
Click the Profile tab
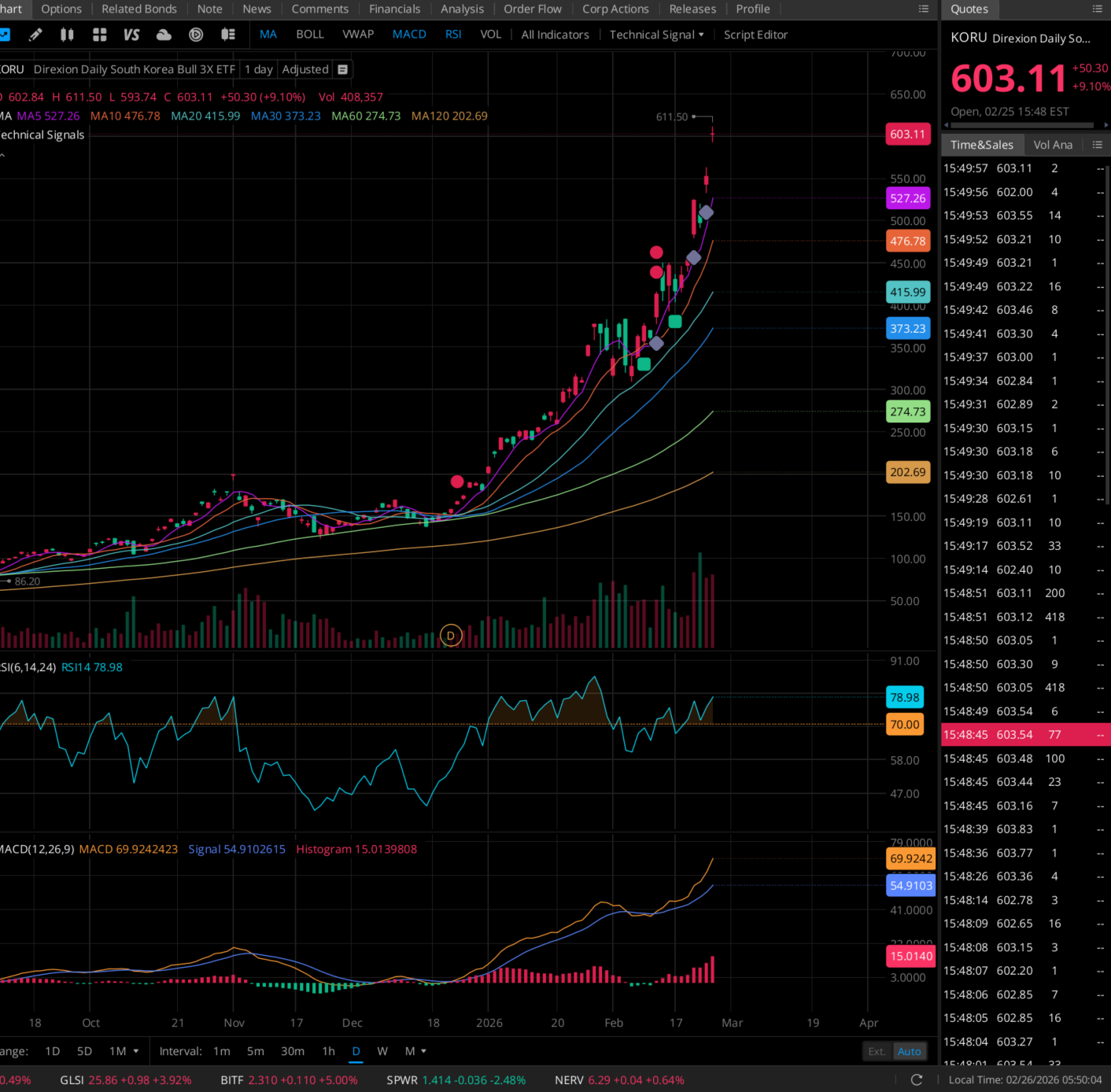point(753,9)
